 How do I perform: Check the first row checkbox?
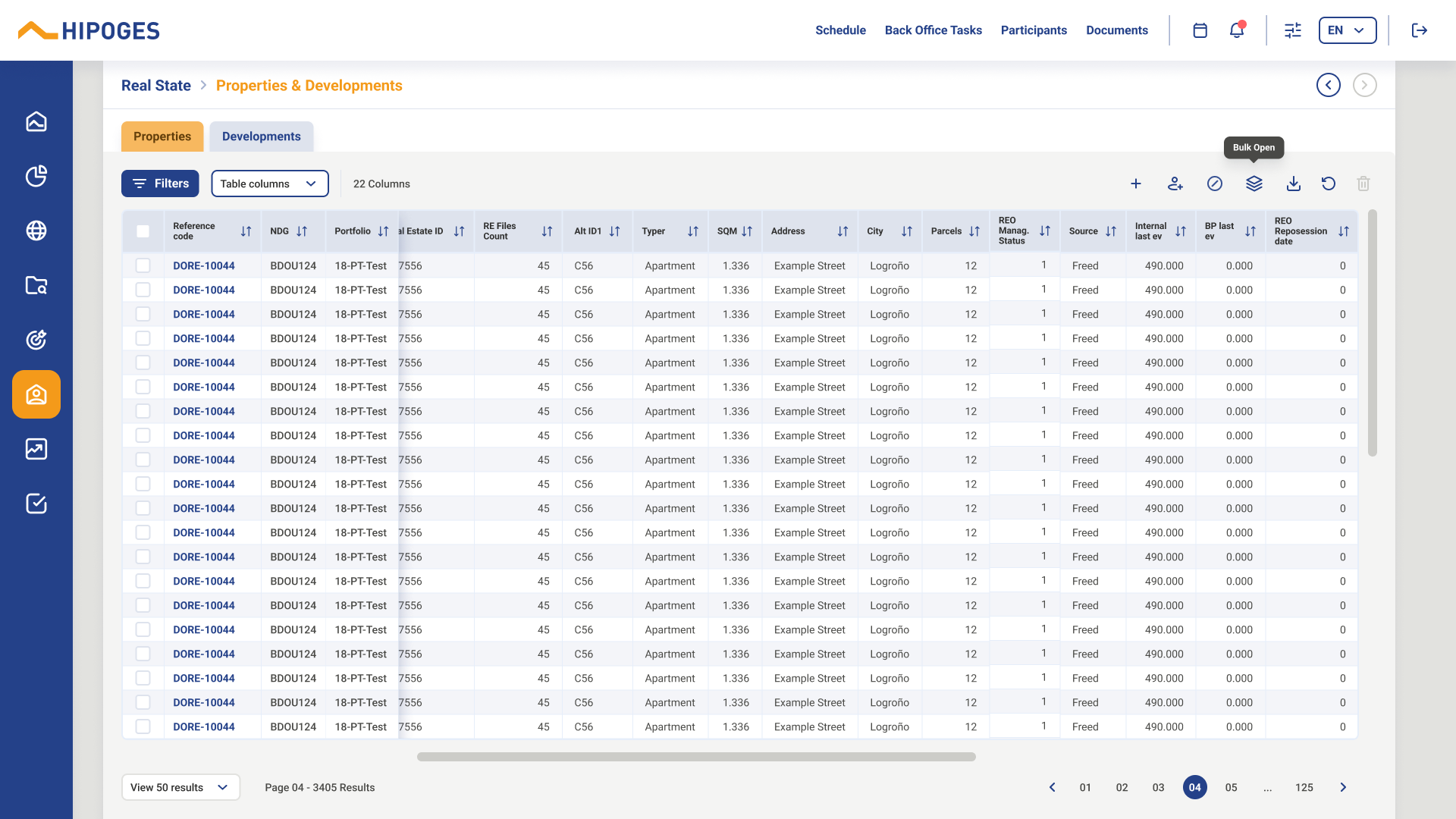pos(143,265)
